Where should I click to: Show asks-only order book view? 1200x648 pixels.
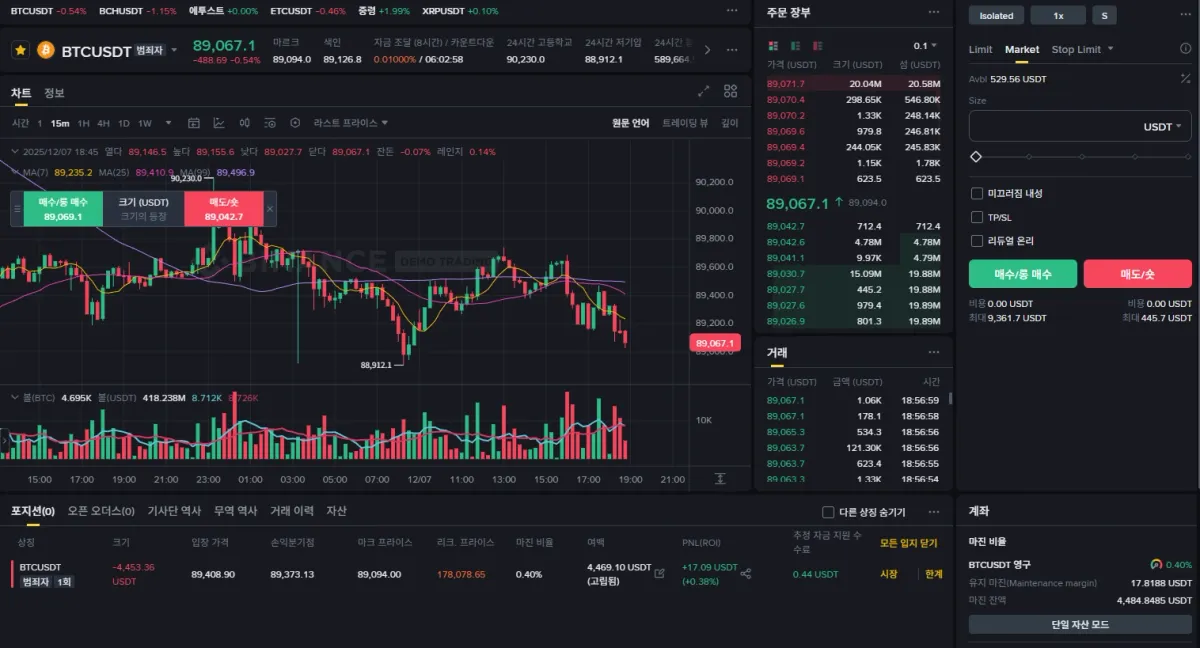pos(818,46)
